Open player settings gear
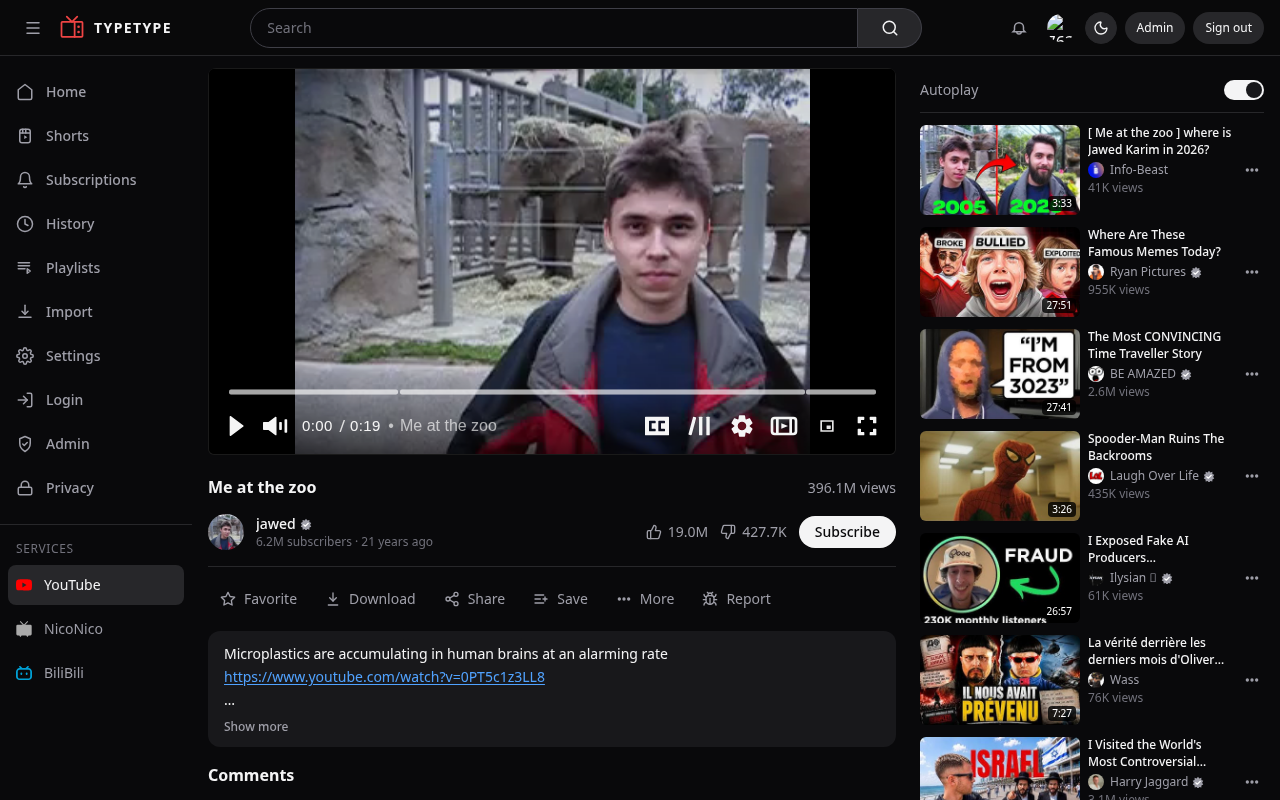1280x800 pixels. 742,426
